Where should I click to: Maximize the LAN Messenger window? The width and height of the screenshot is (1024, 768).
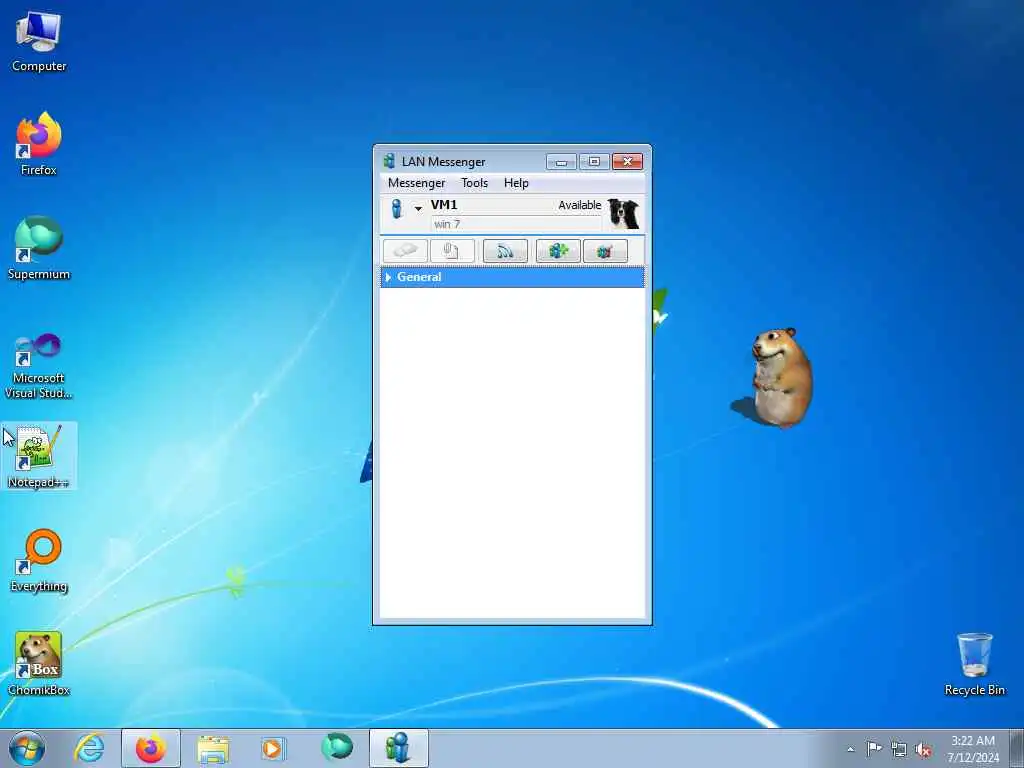point(594,161)
